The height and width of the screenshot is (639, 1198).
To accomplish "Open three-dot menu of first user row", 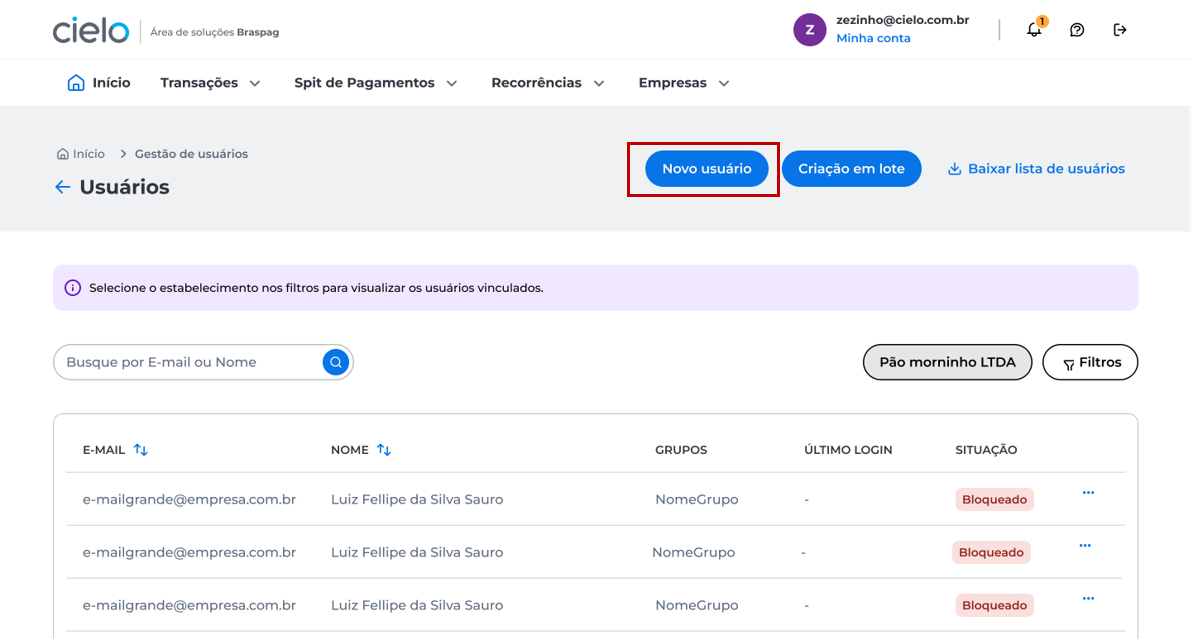I will (x=1088, y=493).
